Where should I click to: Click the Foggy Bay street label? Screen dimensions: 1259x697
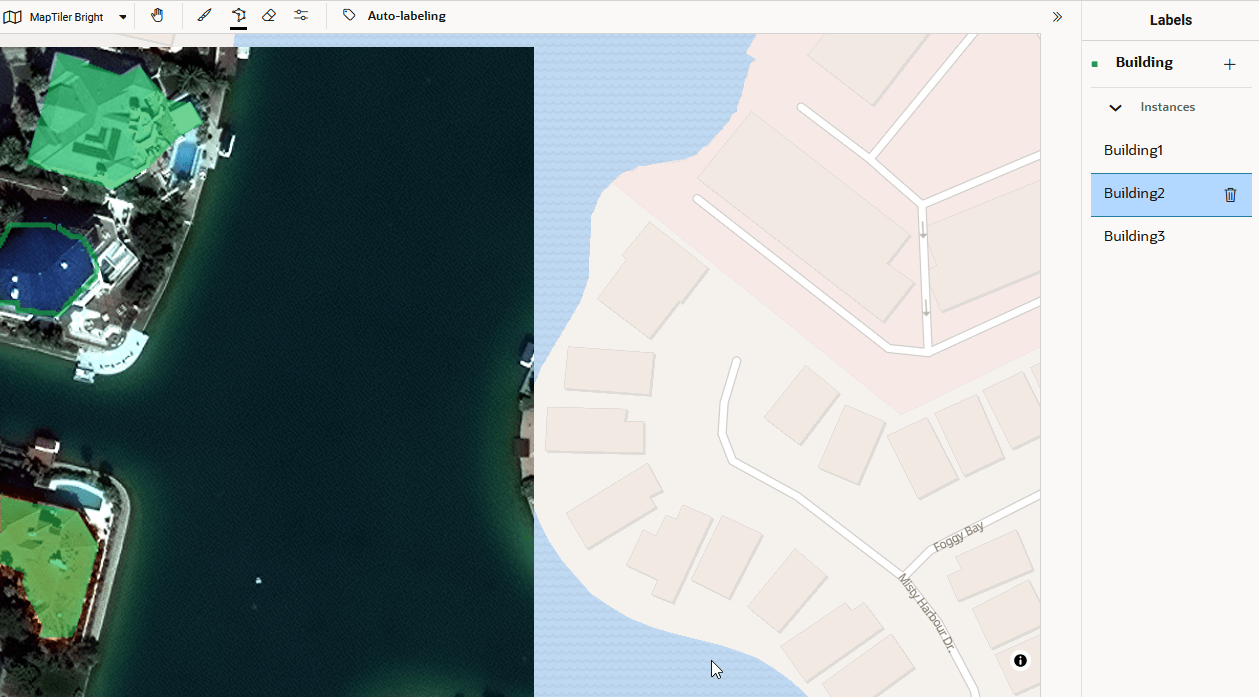point(958,537)
